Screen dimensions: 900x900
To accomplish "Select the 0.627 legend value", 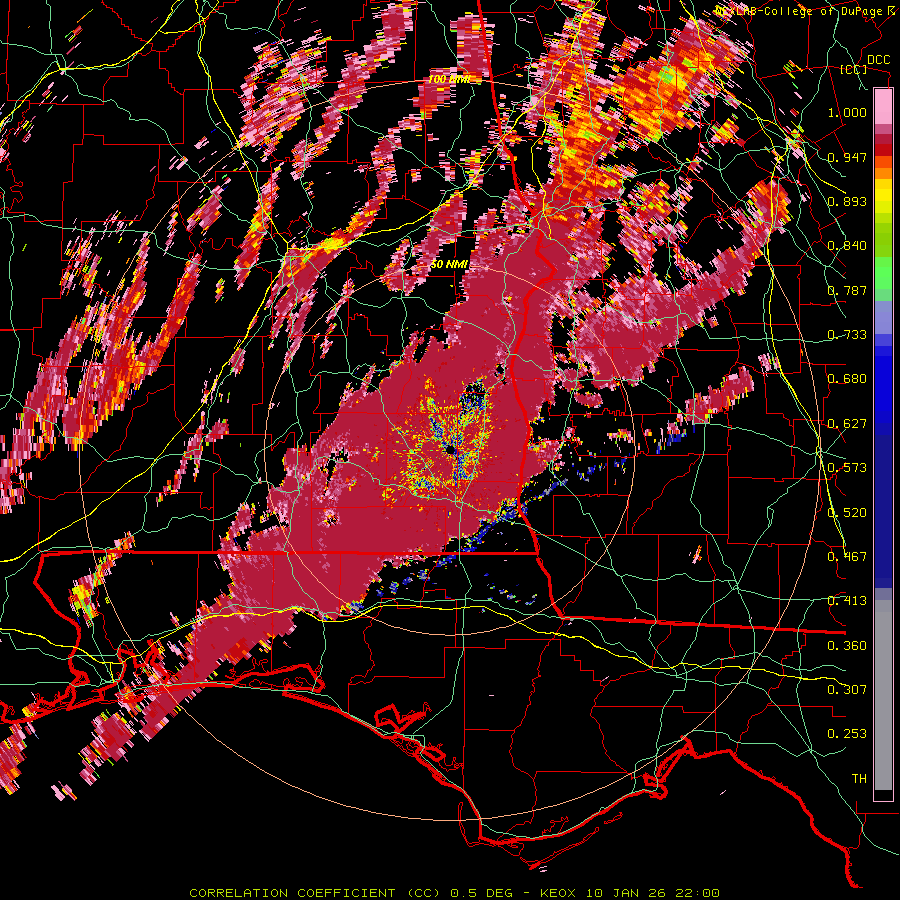I will click(847, 424).
